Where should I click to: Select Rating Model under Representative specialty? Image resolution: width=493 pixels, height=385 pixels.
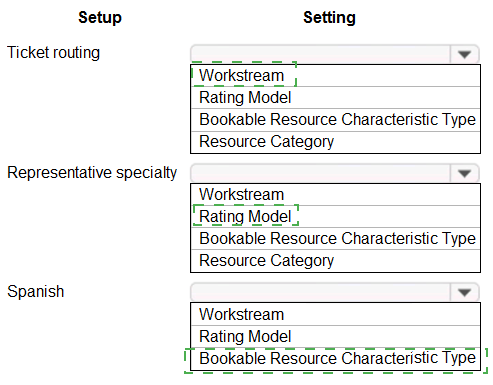tap(335, 217)
